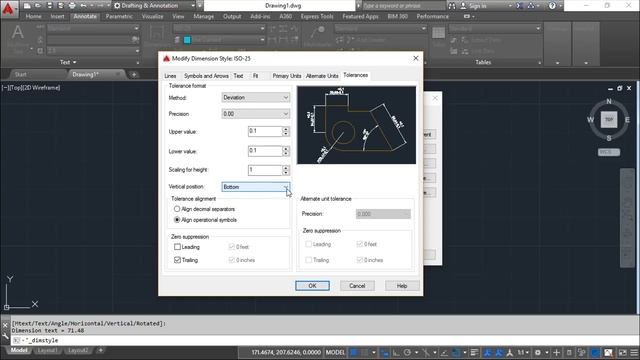Adjust Scaling for height stepper
The width and height of the screenshot is (640, 360).
coord(286,170)
